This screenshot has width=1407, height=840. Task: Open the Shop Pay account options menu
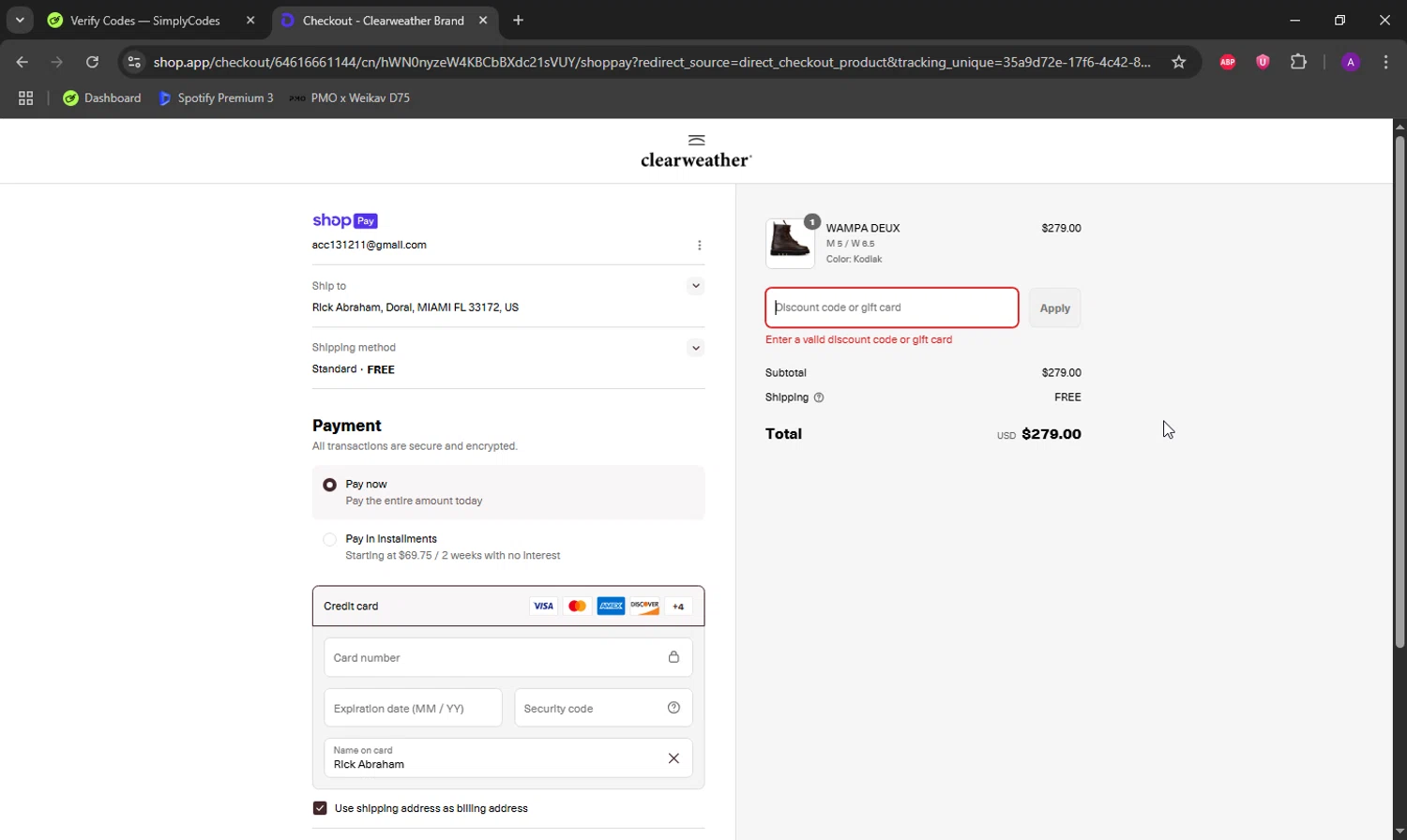coord(699,245)
